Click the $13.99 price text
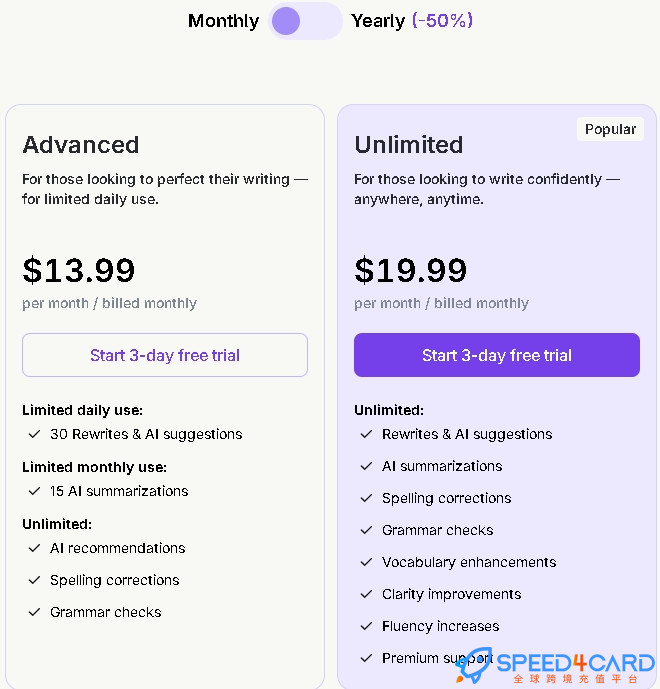Viewport: 660px width, 689px height. tap(79, 270)
